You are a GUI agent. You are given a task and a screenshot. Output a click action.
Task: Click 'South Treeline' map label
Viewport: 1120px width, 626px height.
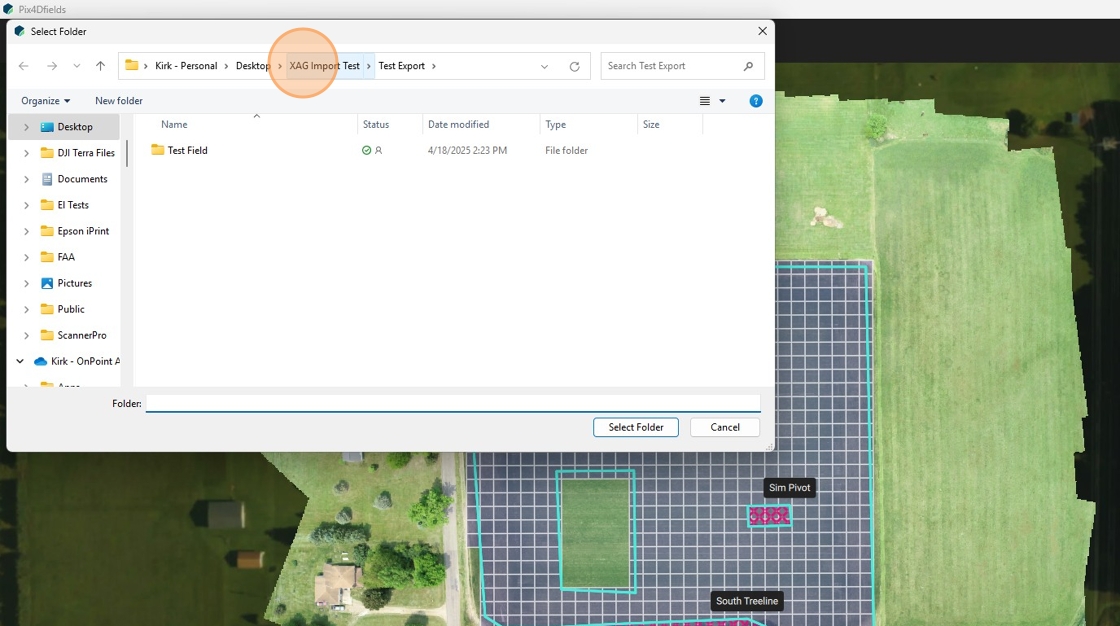(747, 601)
